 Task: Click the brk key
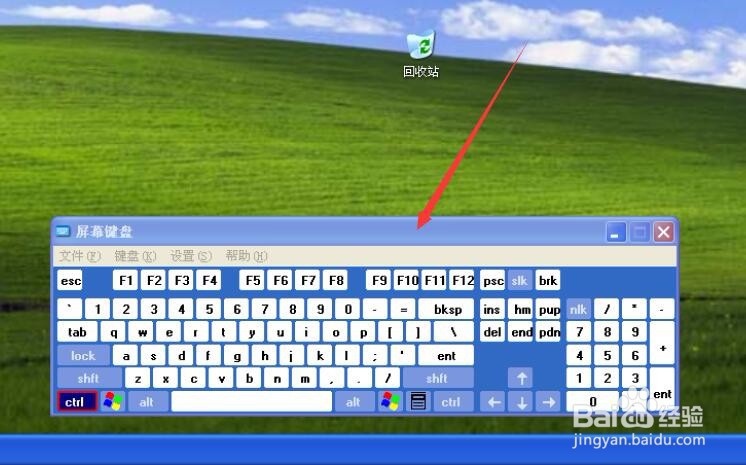(x=548, y=280)
